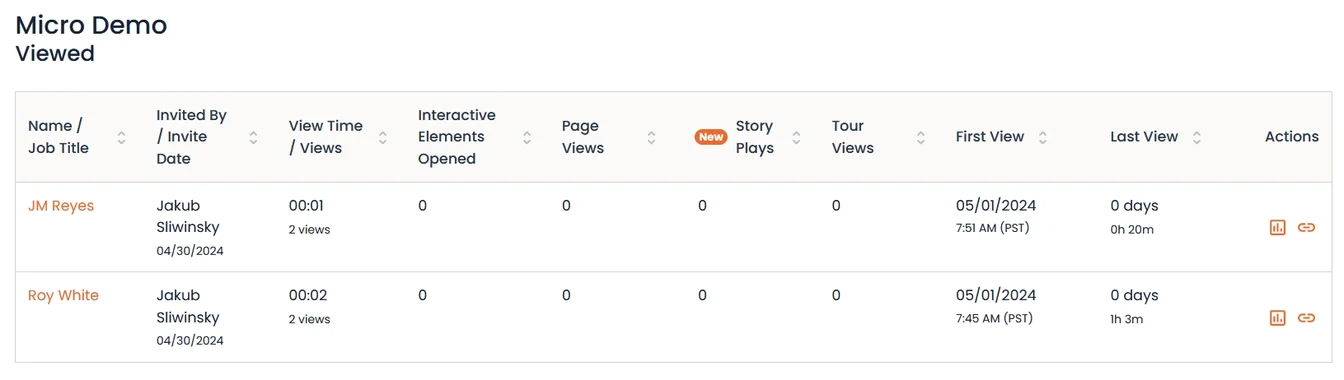1344x380 pixels.
Task: Open Roy White viewer profile link
Action: tap(63, 296)
